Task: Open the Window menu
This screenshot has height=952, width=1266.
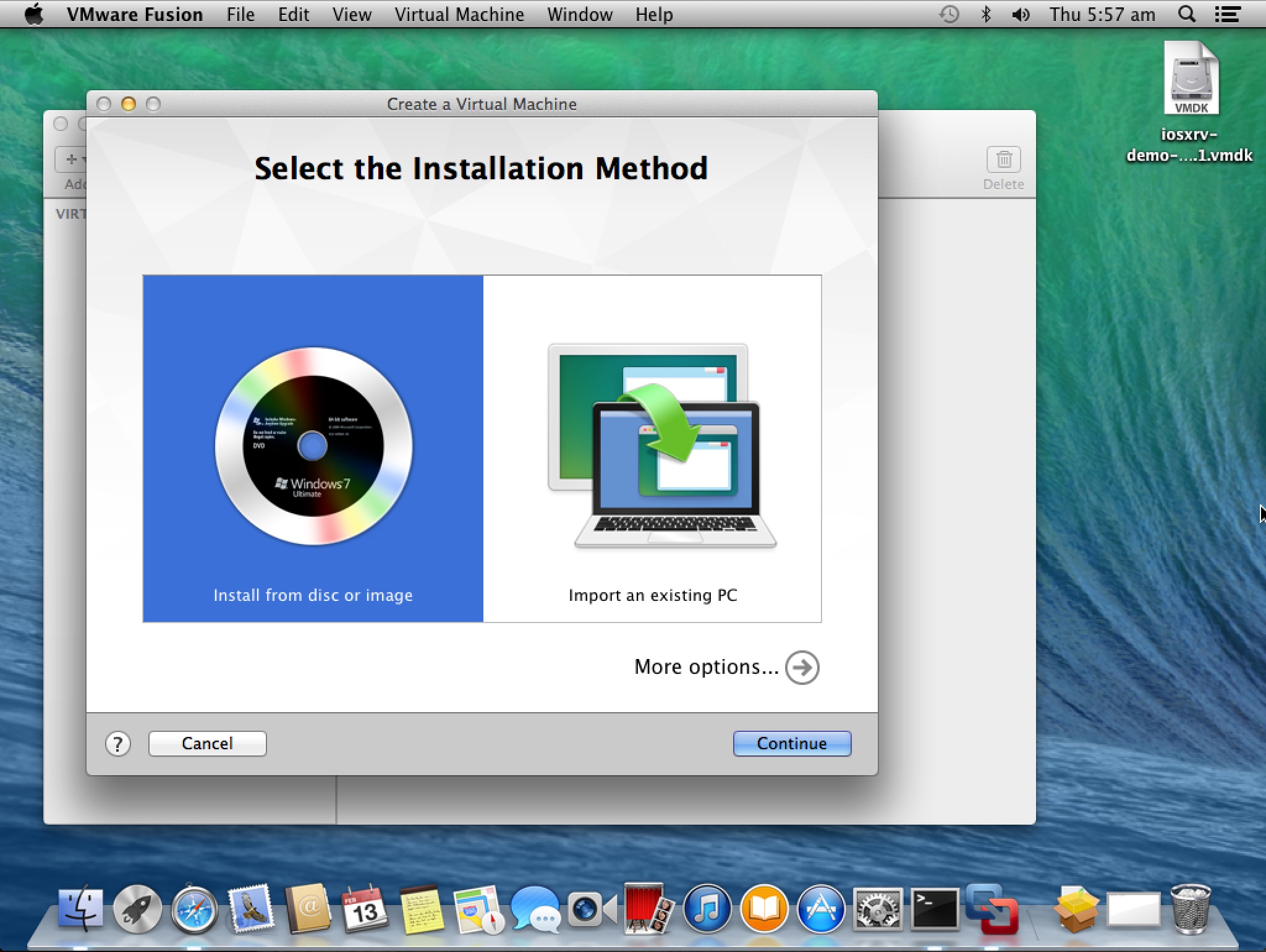Action: (580, 14)
